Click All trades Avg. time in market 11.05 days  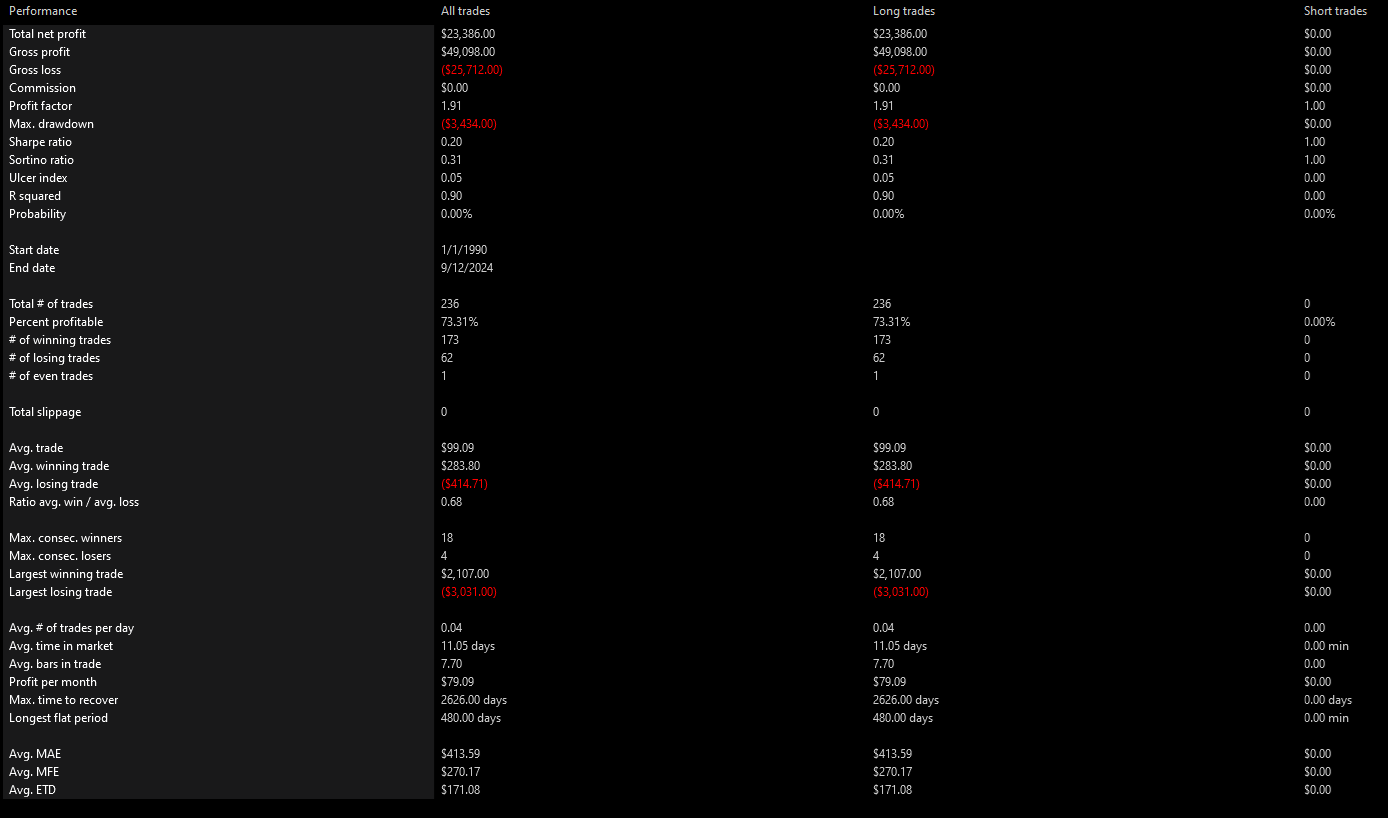click(468, 646)
